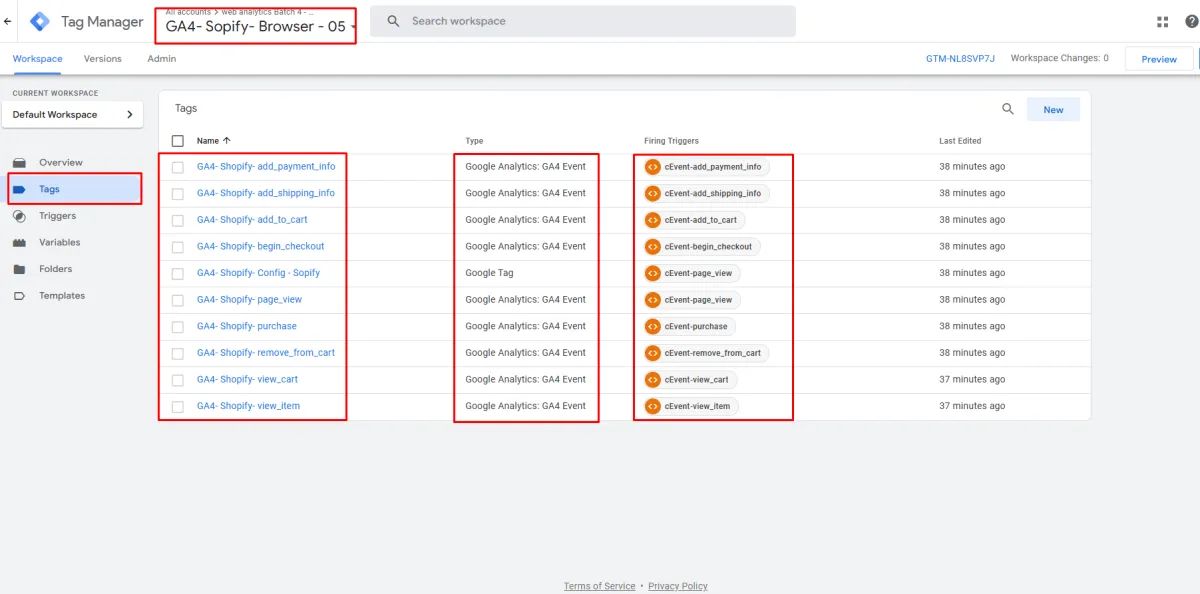Click the Preview button
Image resolution: width=1200 pixels, height=594 pixels.
pos(1159,59)
